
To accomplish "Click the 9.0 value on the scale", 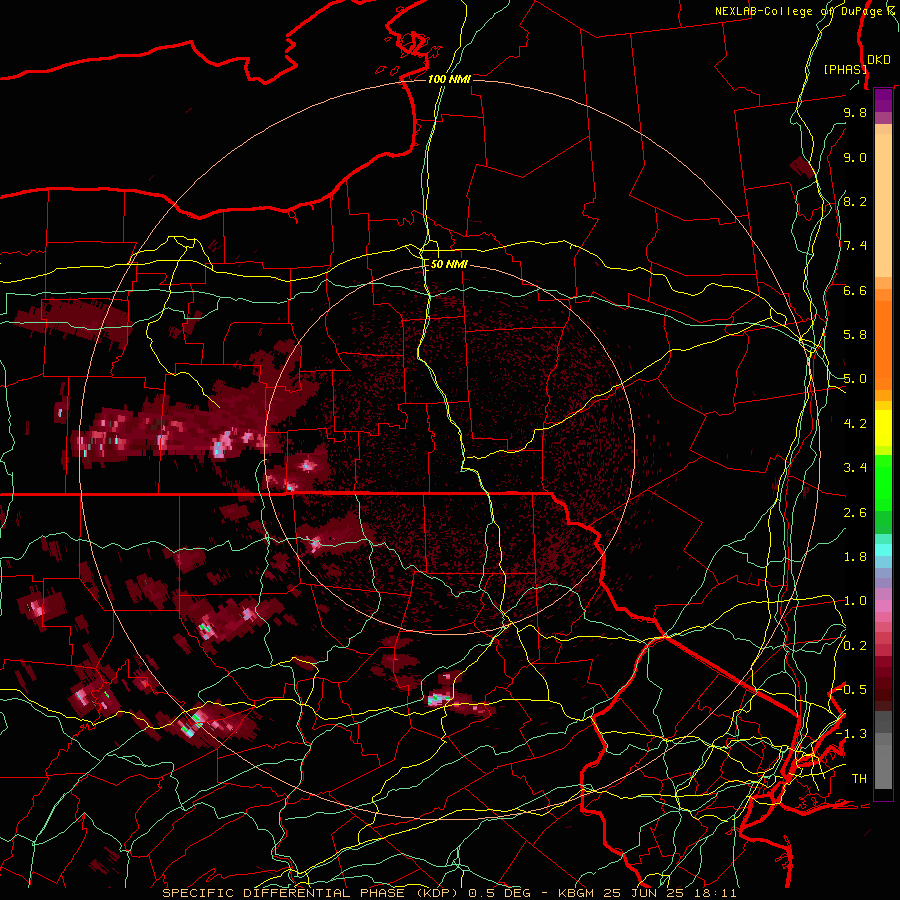I will pyautogui.click(x=855, y=157).
